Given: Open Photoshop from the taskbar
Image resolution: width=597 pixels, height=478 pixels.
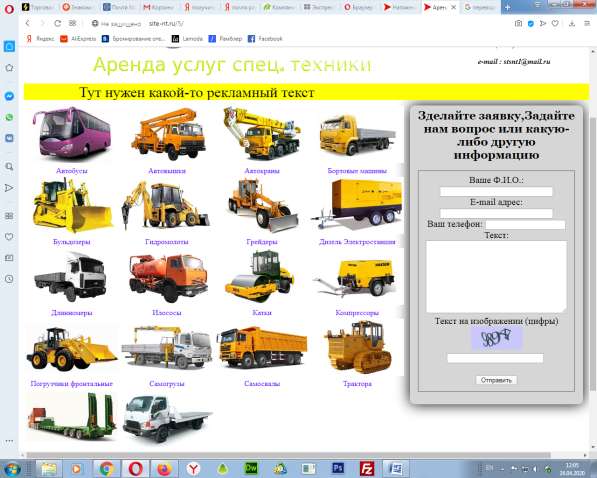Looking at the screenshot, I should (338, 468).
